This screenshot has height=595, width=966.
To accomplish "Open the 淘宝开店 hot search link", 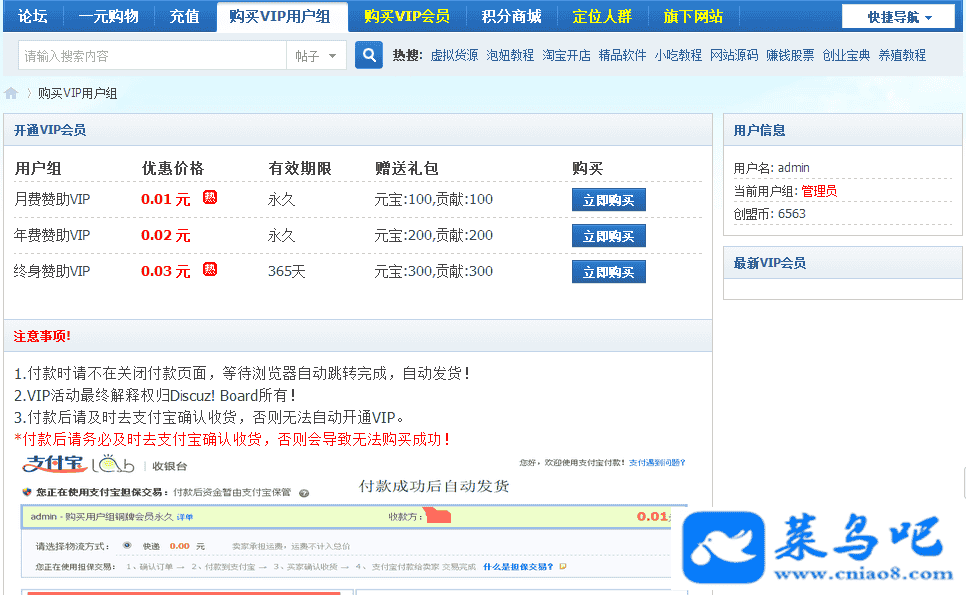I will (566, 56).
